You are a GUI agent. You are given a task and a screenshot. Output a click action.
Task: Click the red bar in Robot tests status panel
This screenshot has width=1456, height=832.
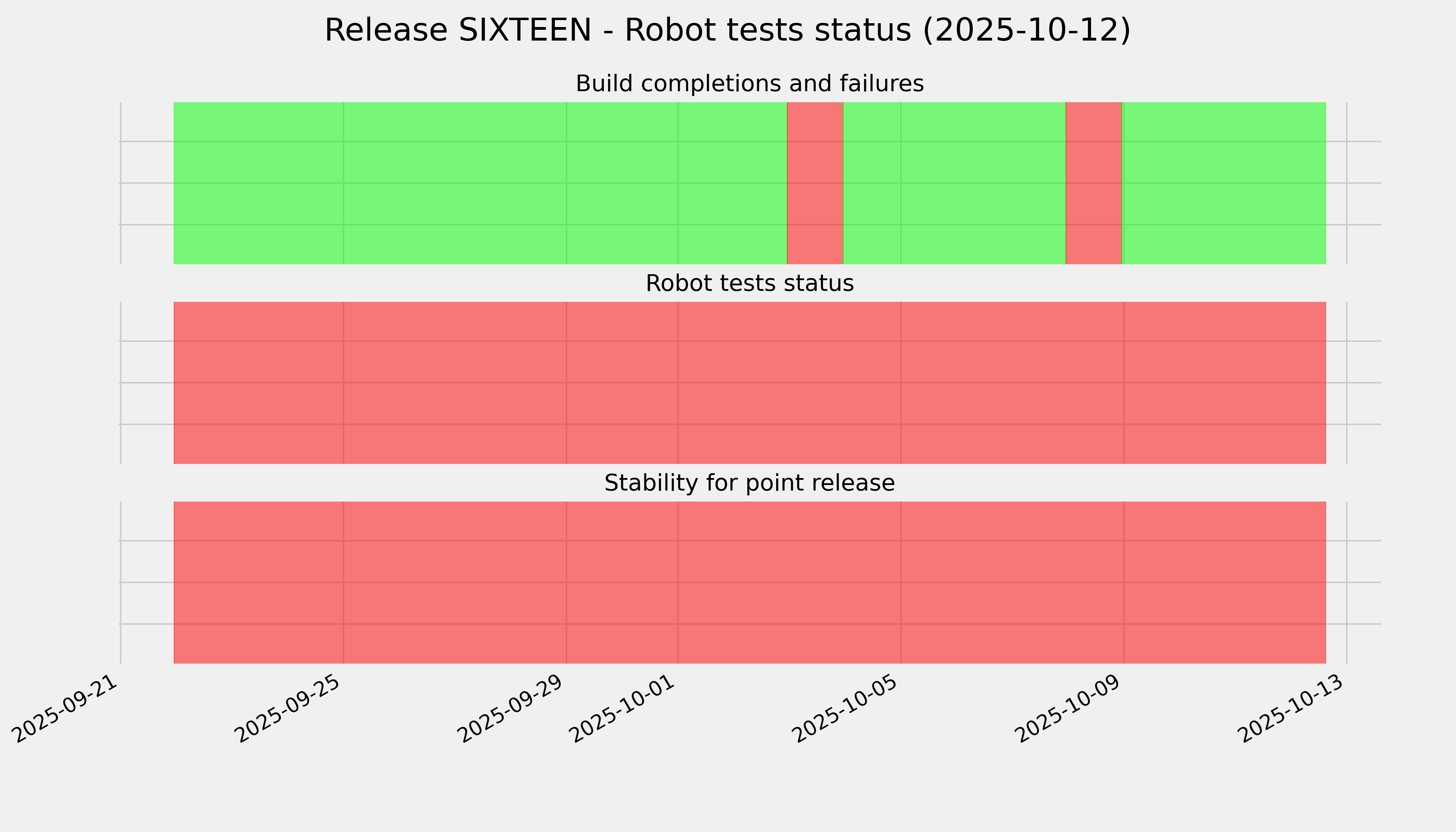749,383
